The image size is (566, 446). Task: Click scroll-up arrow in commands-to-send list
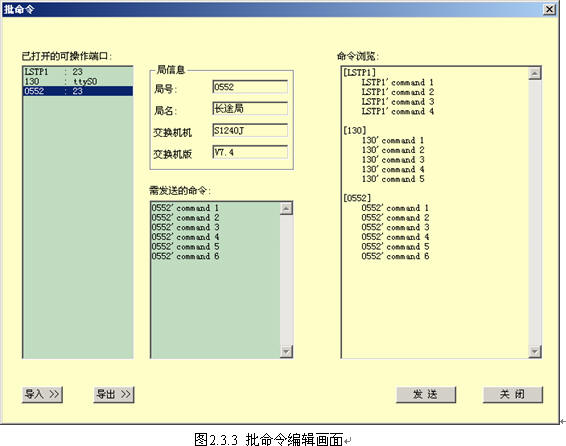click(286, 208)
